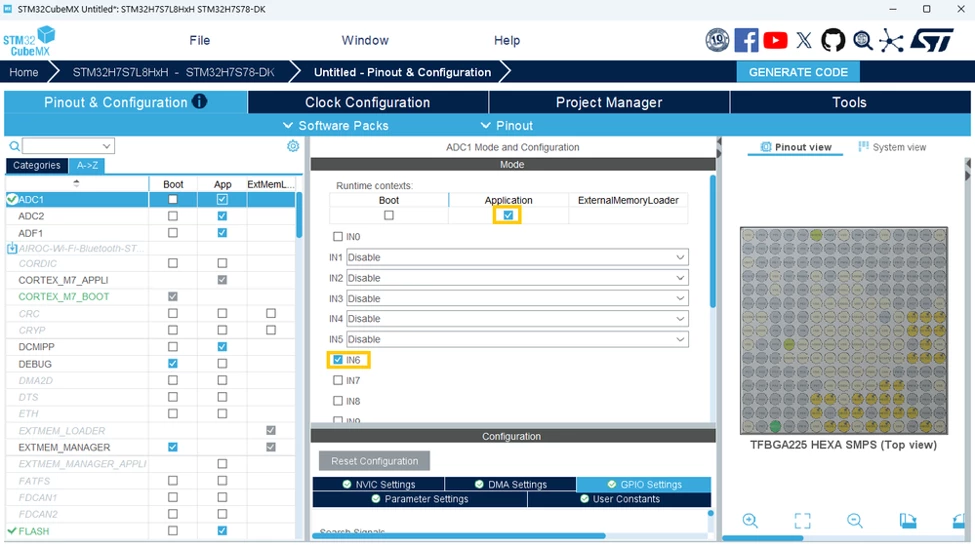Toggle the DCMIPP App checkbox
The image size is (975, 547).
(x=222, y=346)
